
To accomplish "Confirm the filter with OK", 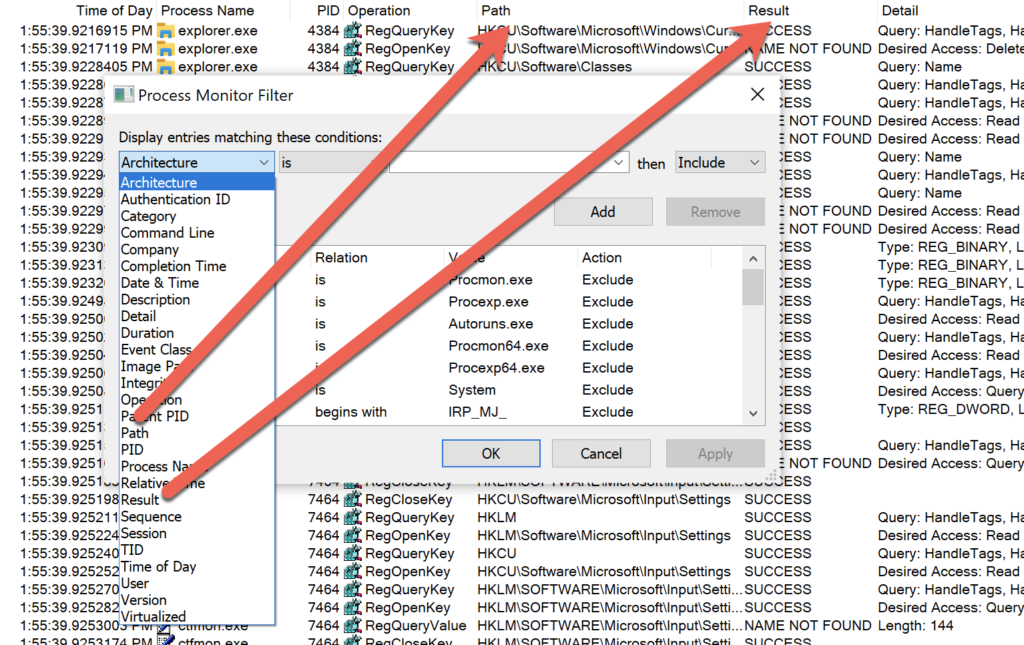I will pyautogui.click(x=491, y=453).
